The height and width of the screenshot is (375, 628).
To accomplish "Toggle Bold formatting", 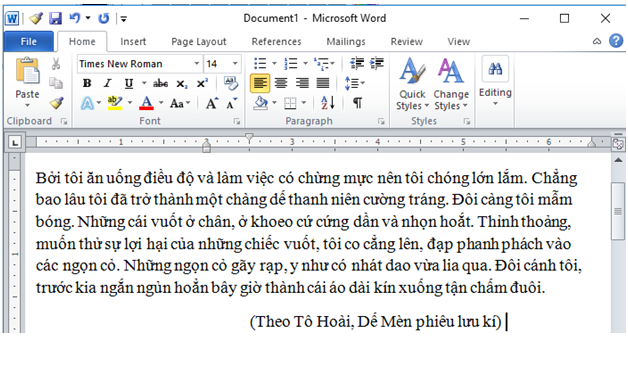I will (x=87, y=83).
